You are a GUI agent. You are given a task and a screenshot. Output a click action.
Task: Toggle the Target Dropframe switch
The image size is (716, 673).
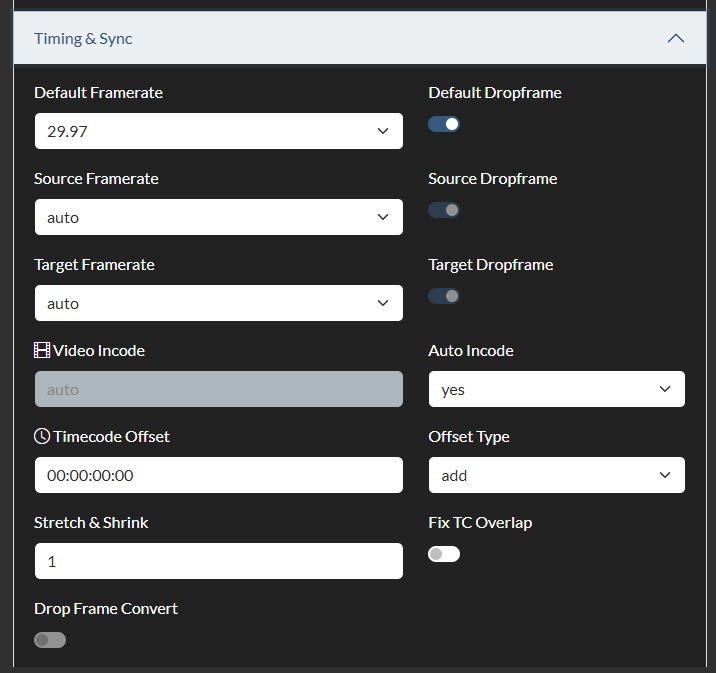point(444,296)
